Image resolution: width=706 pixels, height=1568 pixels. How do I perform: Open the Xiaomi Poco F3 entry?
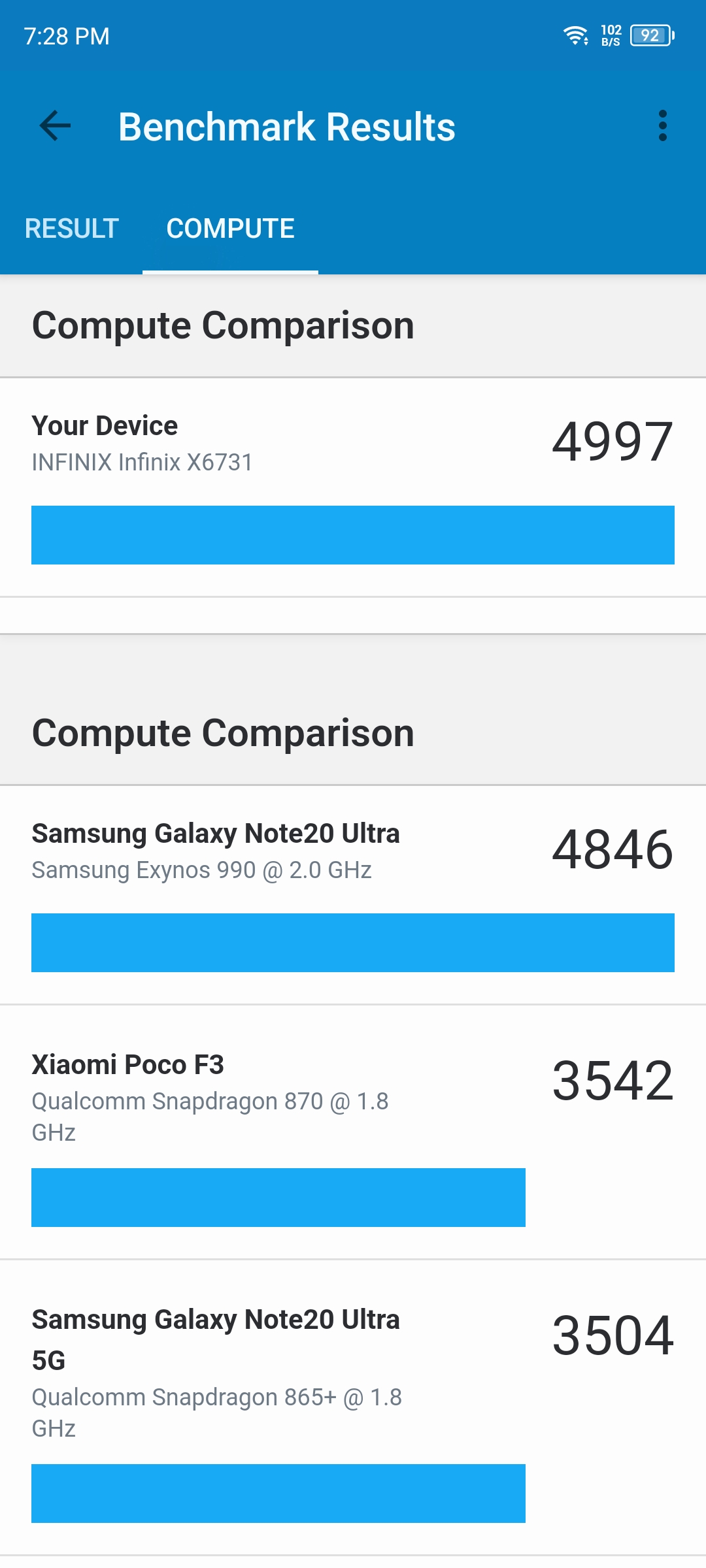(353, 1132)
